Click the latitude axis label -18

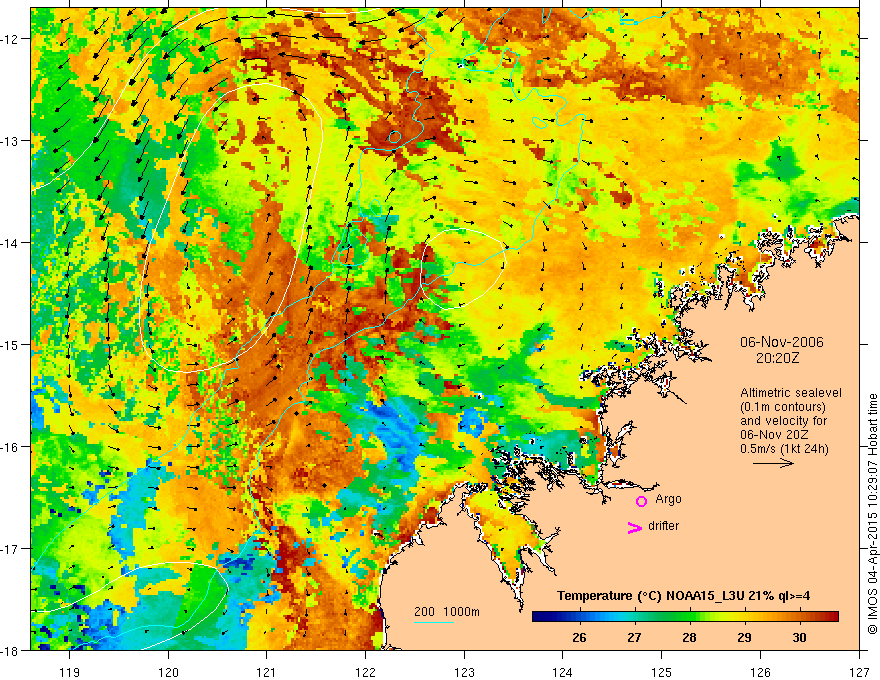coord(10,651)
